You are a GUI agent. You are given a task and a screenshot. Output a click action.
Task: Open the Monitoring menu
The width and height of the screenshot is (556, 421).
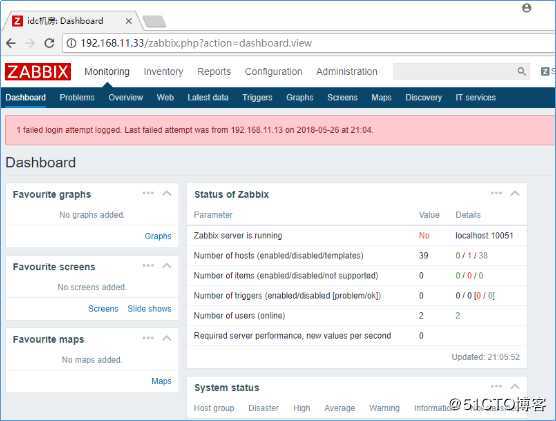[x=107, y=72]
